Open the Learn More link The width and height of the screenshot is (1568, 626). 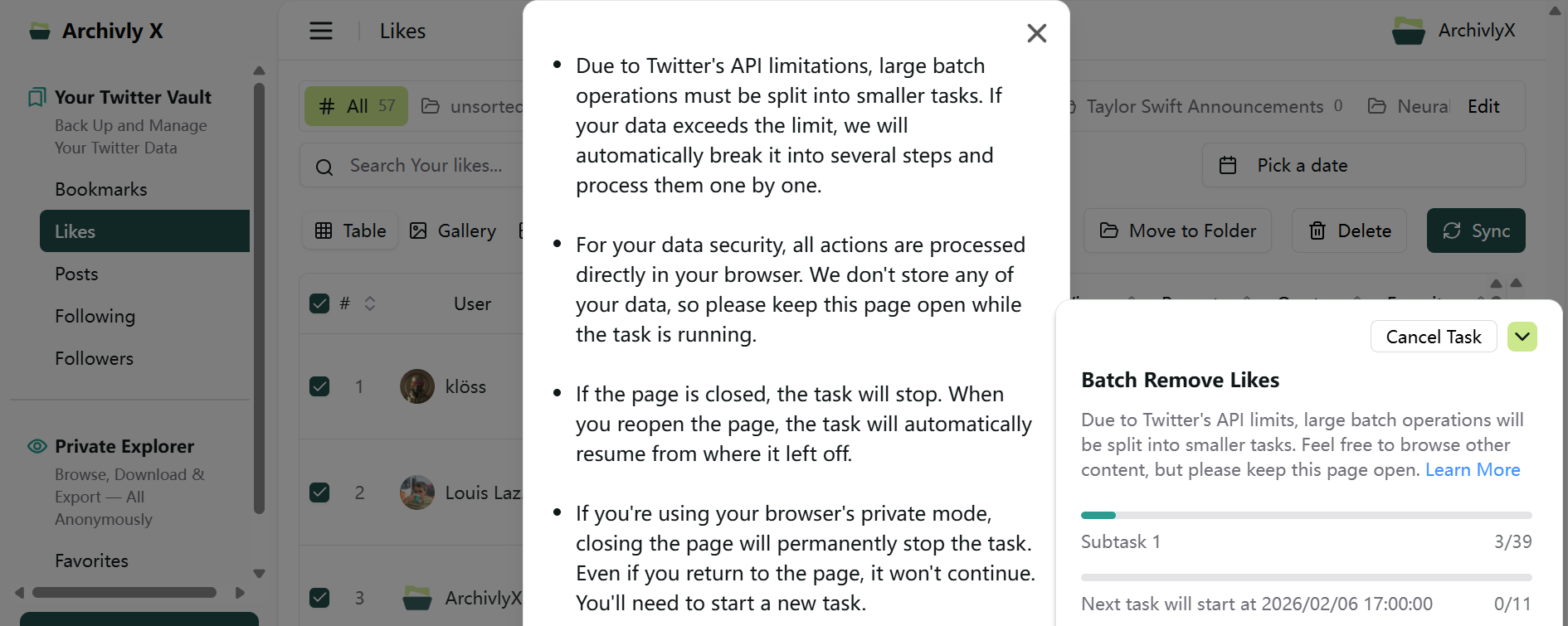1472,469
